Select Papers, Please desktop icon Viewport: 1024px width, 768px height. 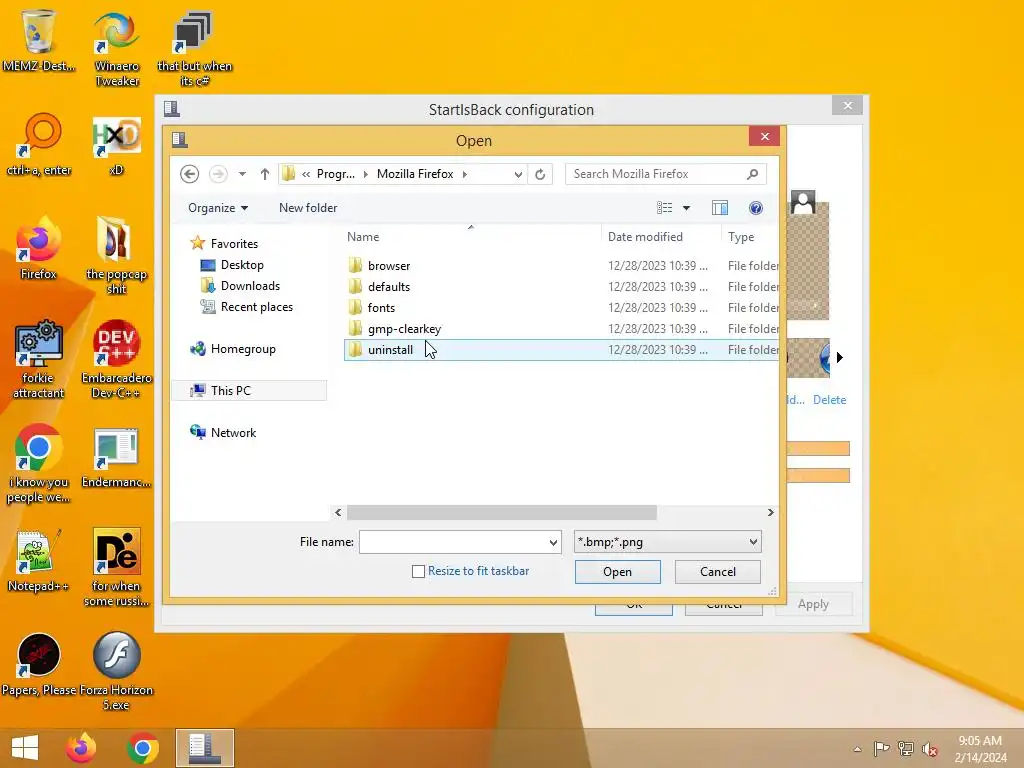(x=39, y=664)
